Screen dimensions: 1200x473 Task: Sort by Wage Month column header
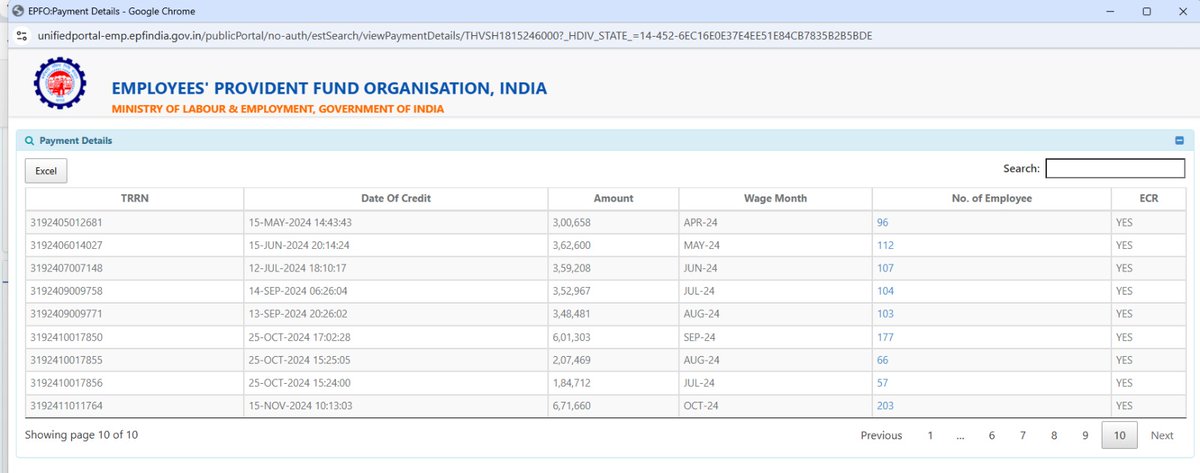(775, 198)
